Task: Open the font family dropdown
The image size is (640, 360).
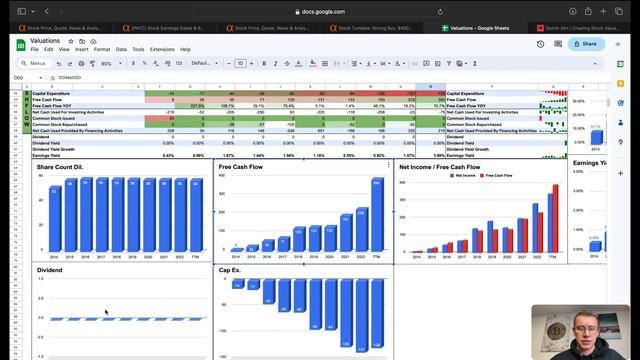Action: tap(205, 64)
